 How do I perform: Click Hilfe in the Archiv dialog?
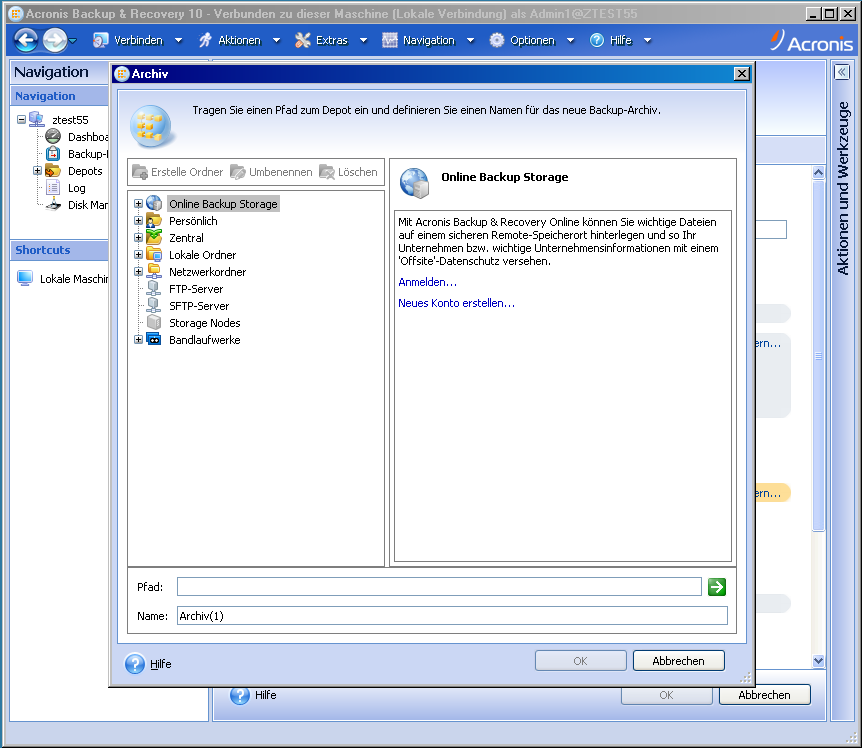[148, 664]
